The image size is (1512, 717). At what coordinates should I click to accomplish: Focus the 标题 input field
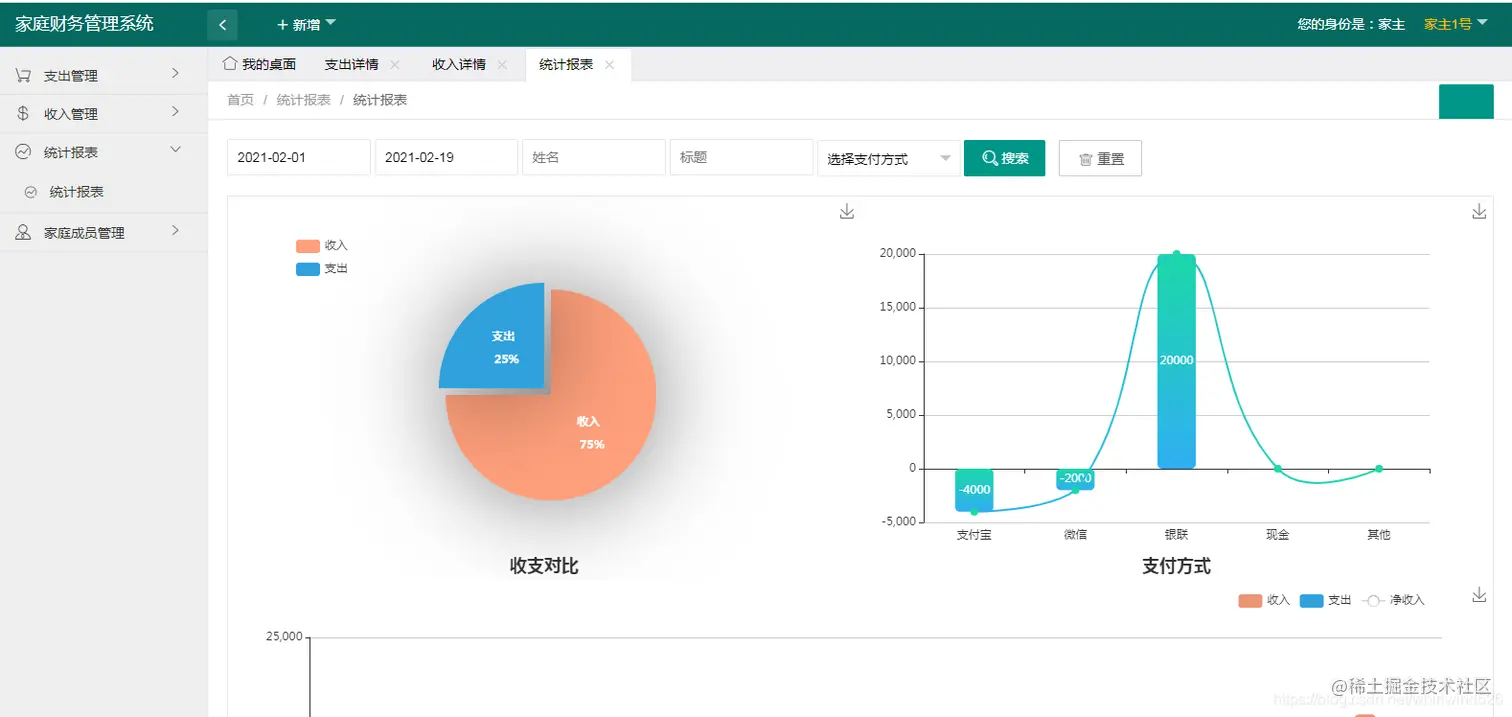tap(741, 157)
